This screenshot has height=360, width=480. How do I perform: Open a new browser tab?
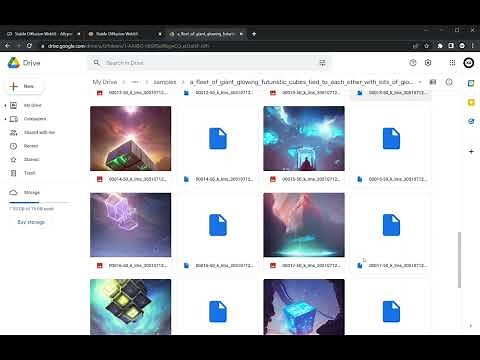(x=254, y=34)
